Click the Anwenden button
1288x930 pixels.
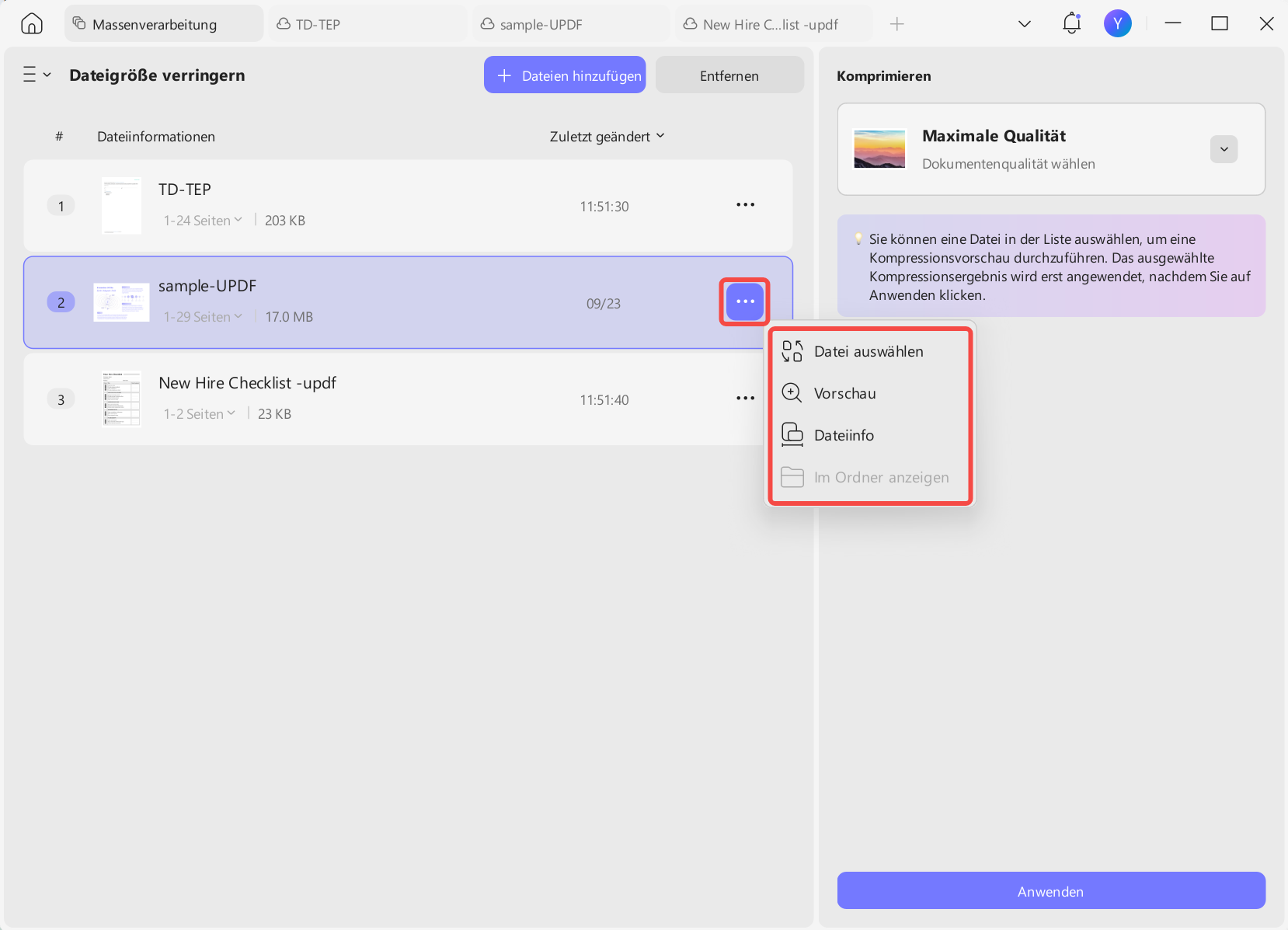point(1051,891)
